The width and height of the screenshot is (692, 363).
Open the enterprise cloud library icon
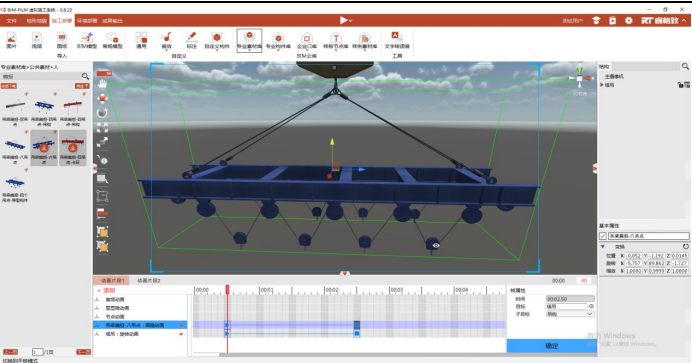(x=307, y=40)
